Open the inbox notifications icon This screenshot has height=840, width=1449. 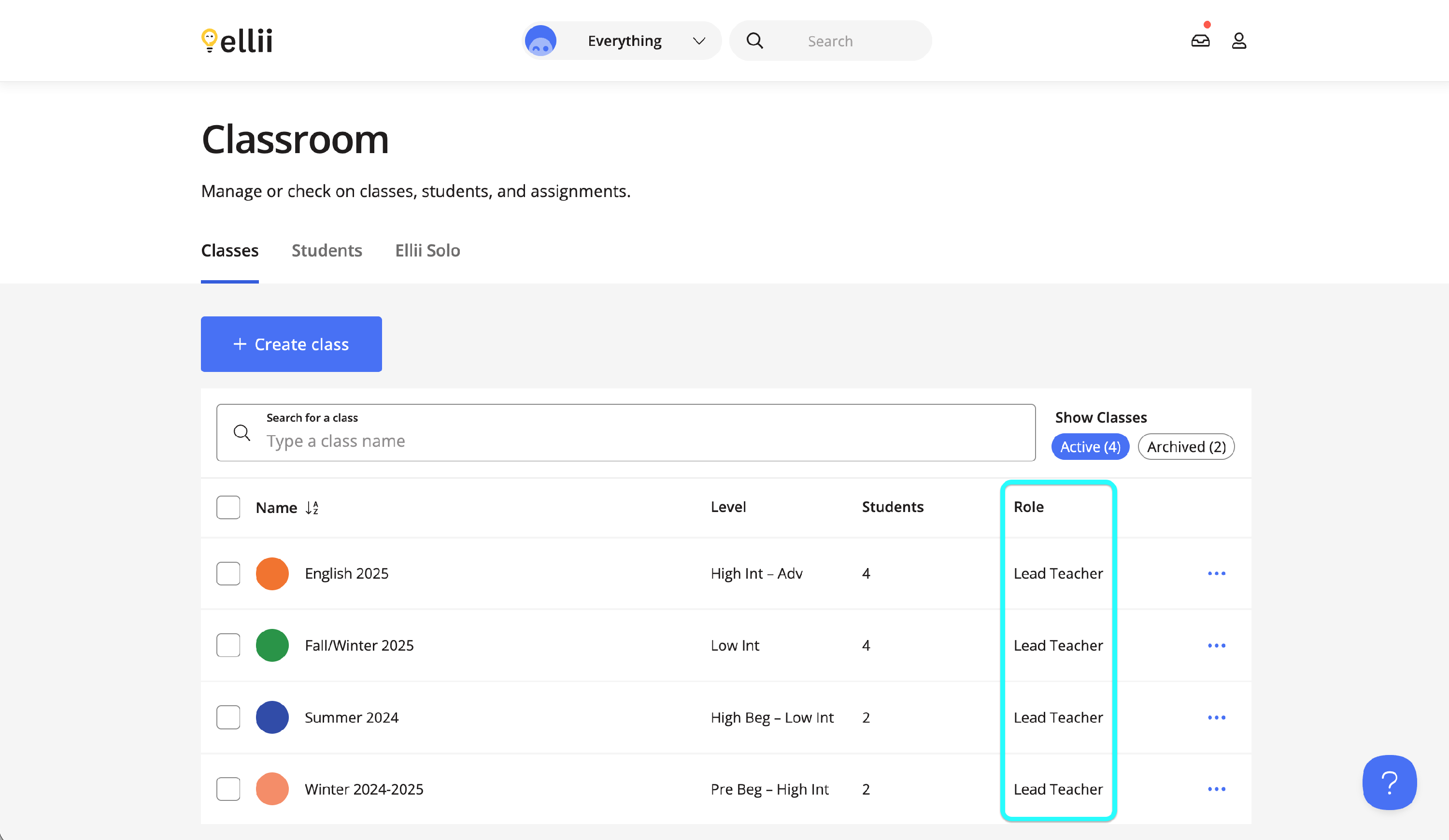1200,41
